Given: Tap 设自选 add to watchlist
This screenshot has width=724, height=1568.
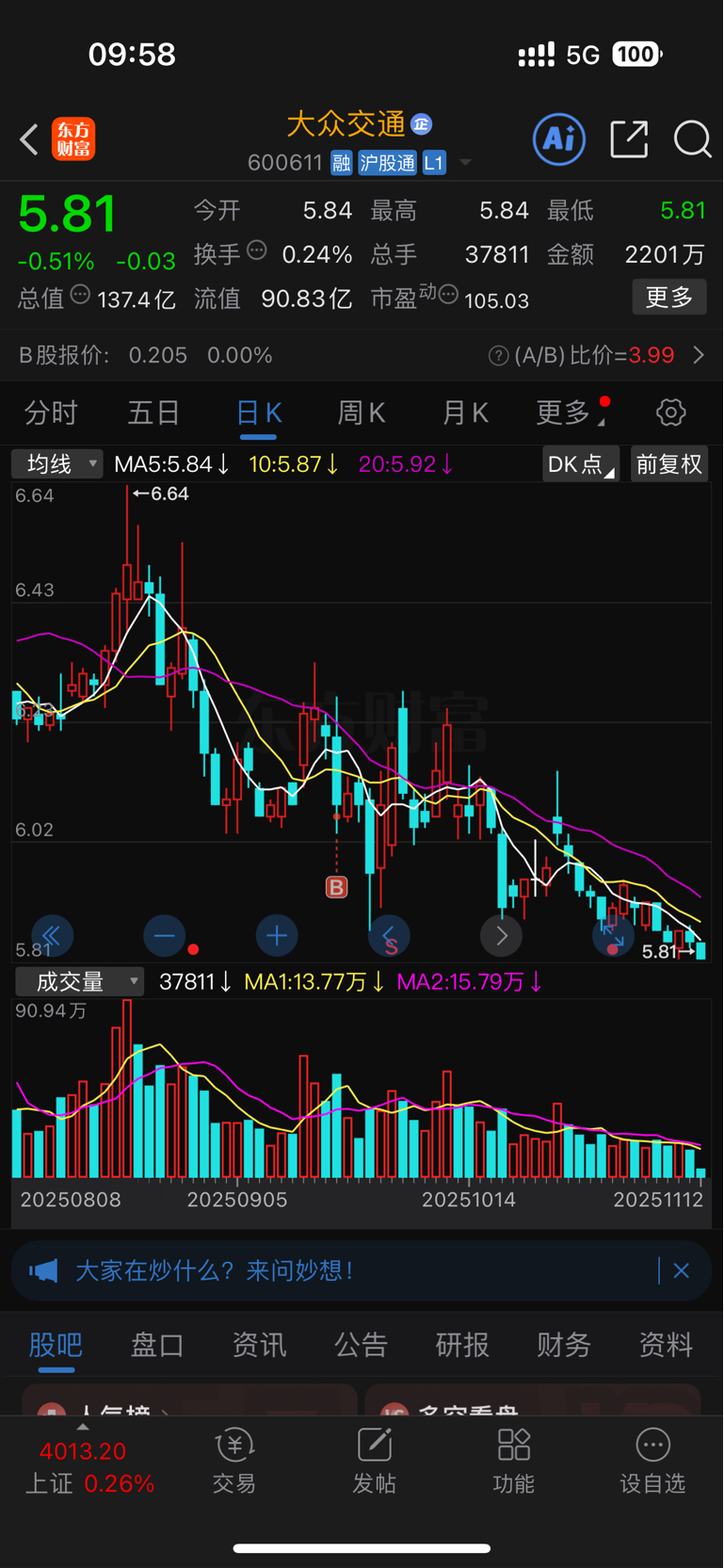Looking at the screenshot, I should 652,1461.
